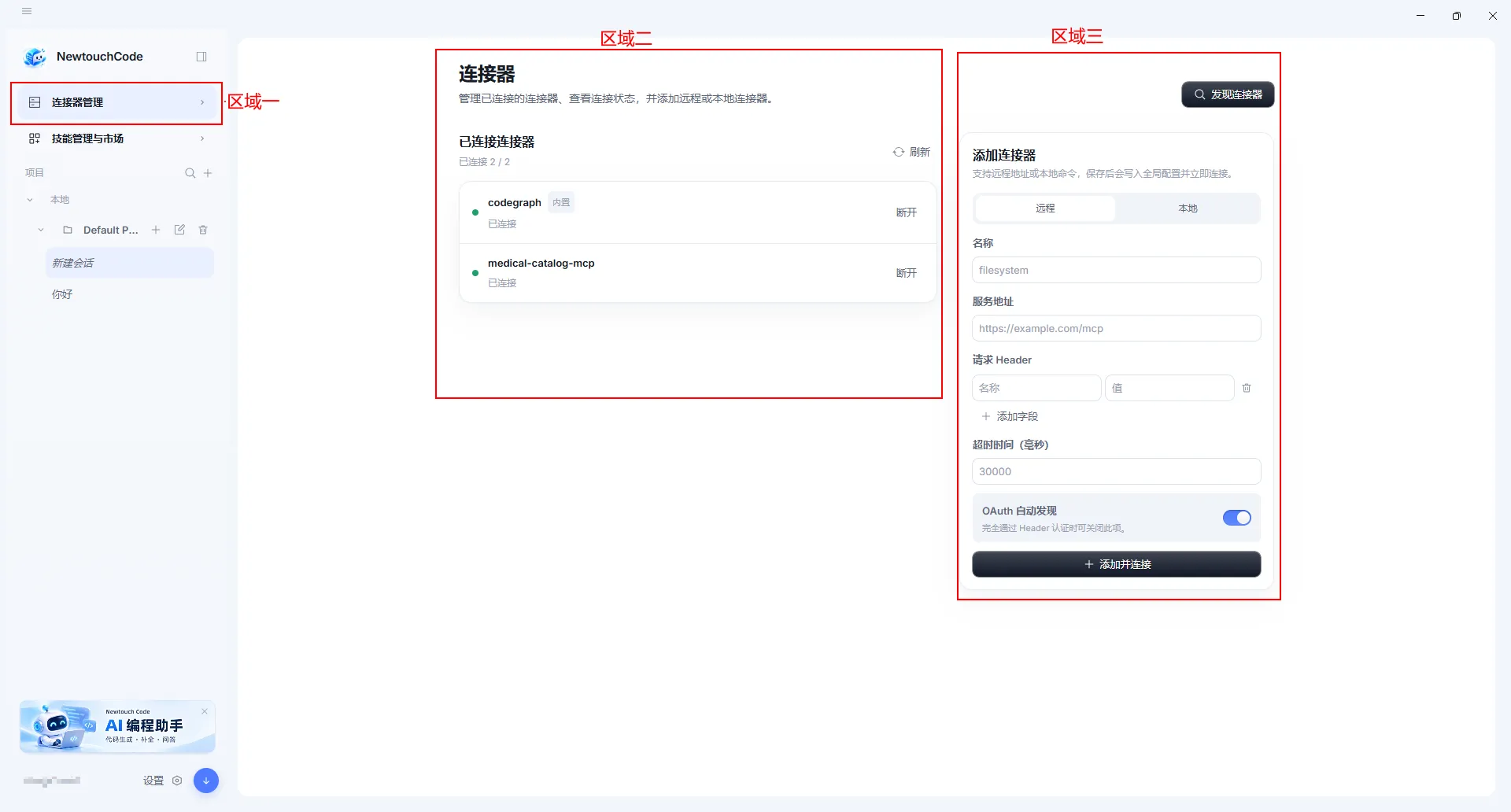Click the medical-catalog-mcp connector name

[x=541, y=263]
